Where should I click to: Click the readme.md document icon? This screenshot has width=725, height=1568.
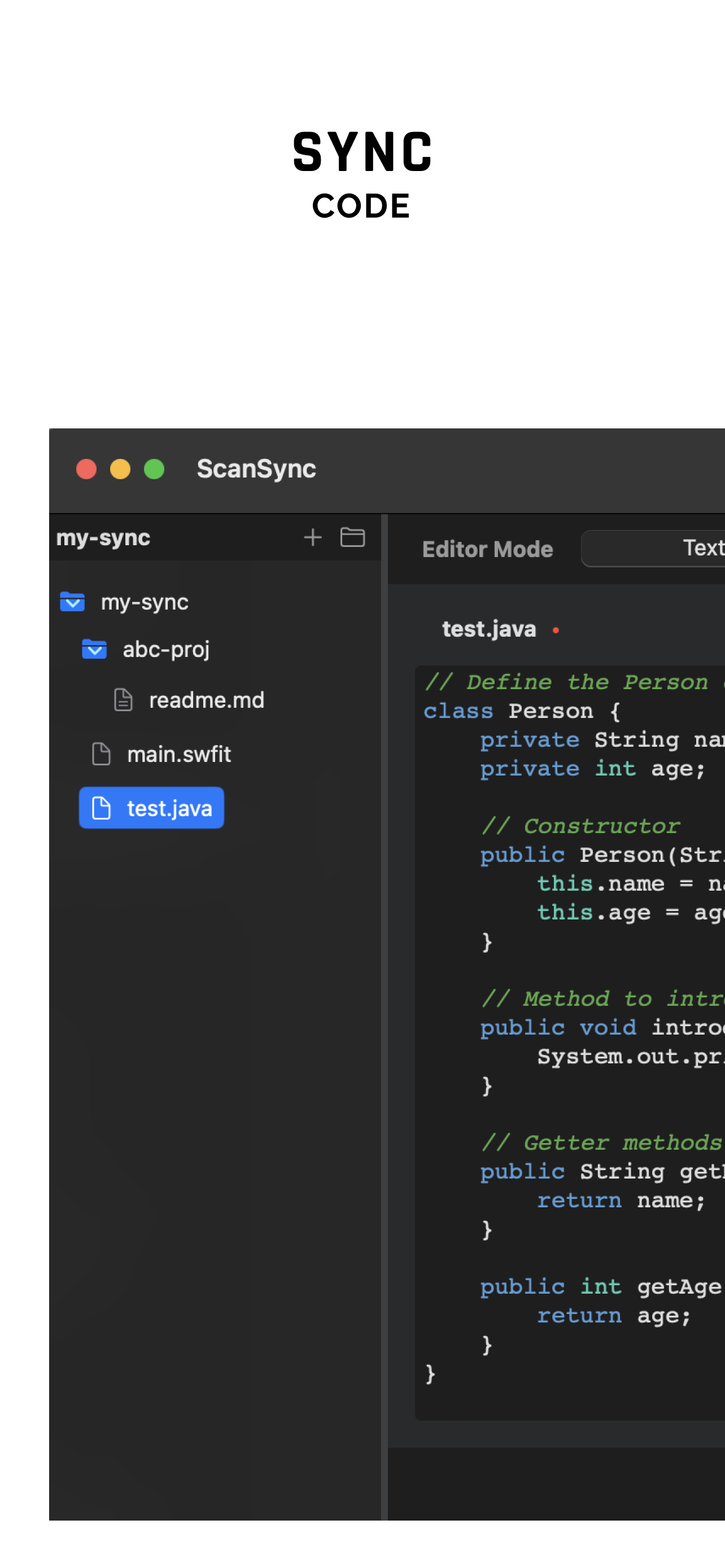(x=124, y=700)
